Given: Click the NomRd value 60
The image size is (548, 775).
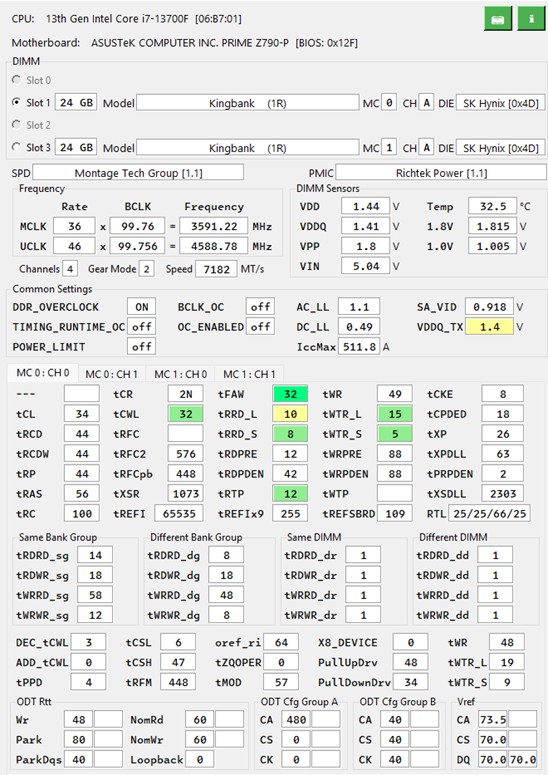Looking at the screenshot, I should coord(200,720).
